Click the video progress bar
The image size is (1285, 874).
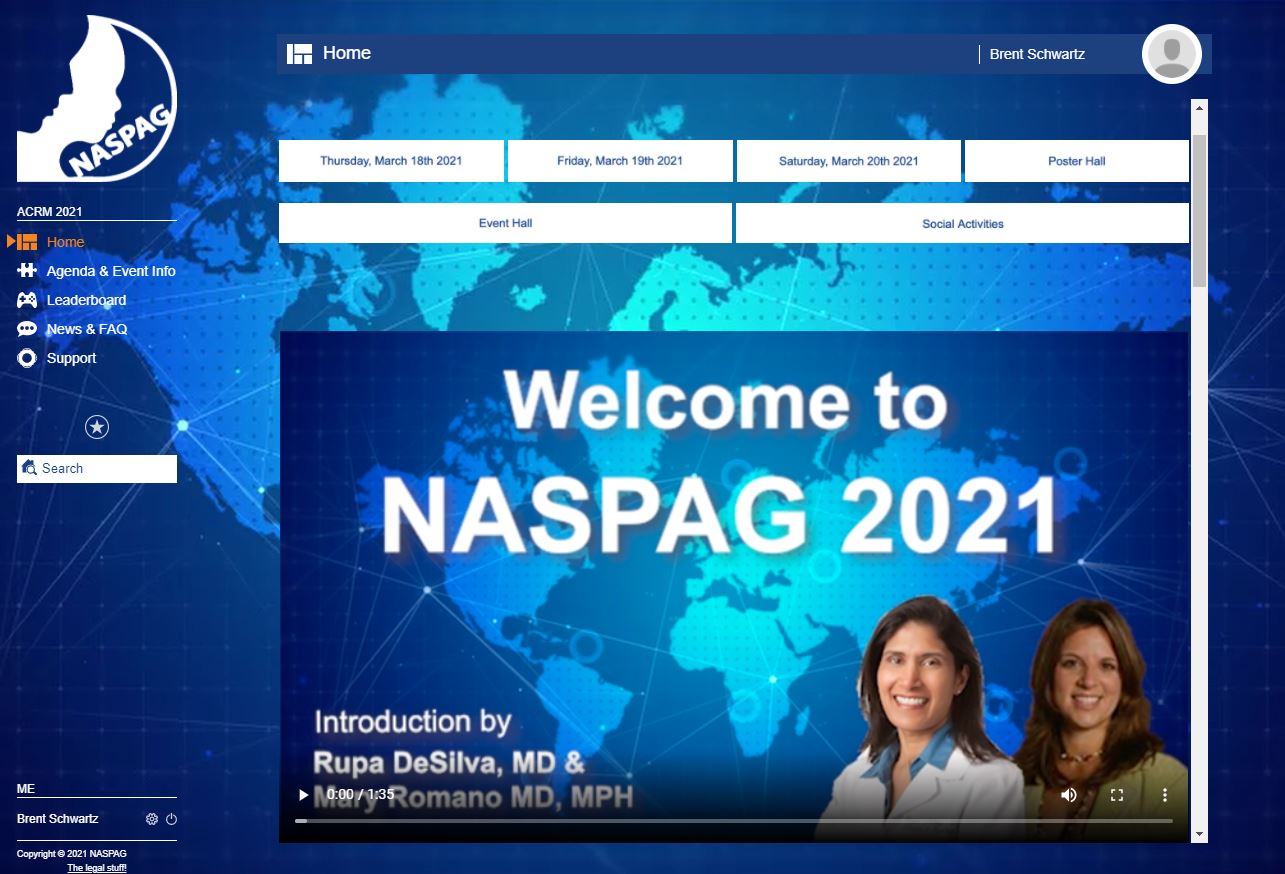point(733,821)
